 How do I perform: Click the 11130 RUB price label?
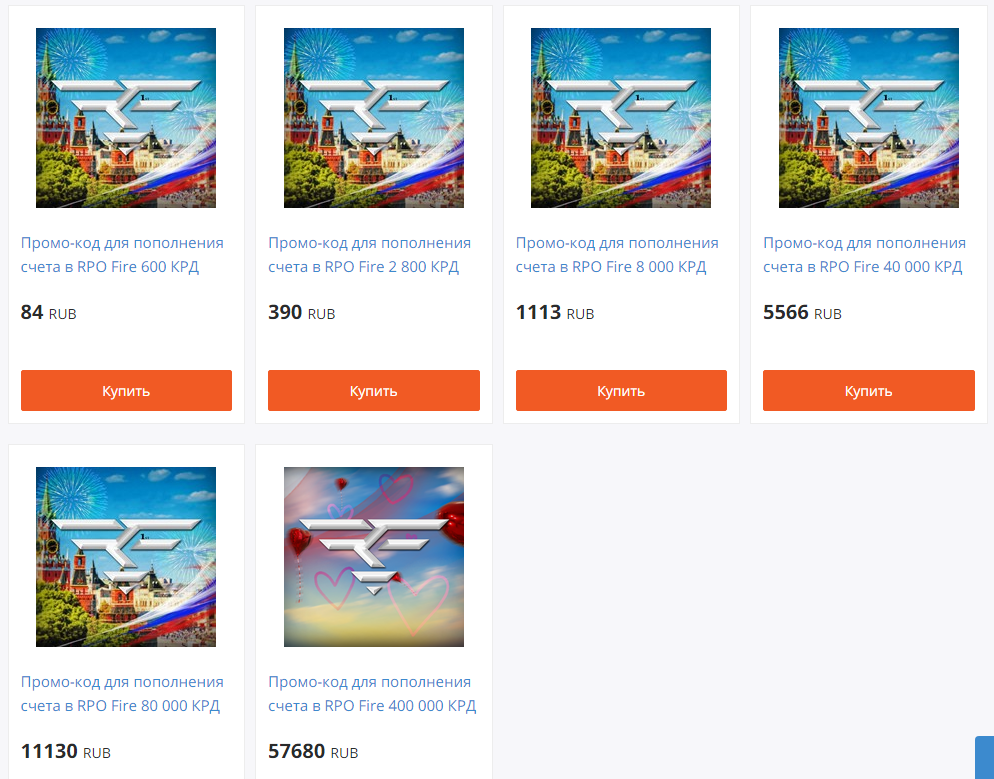(x=66, y=752)
